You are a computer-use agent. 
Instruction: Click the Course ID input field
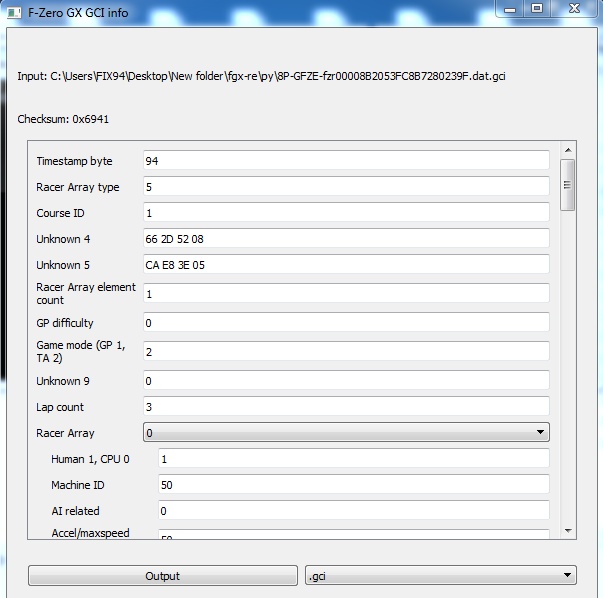click(x=346, y=213)
